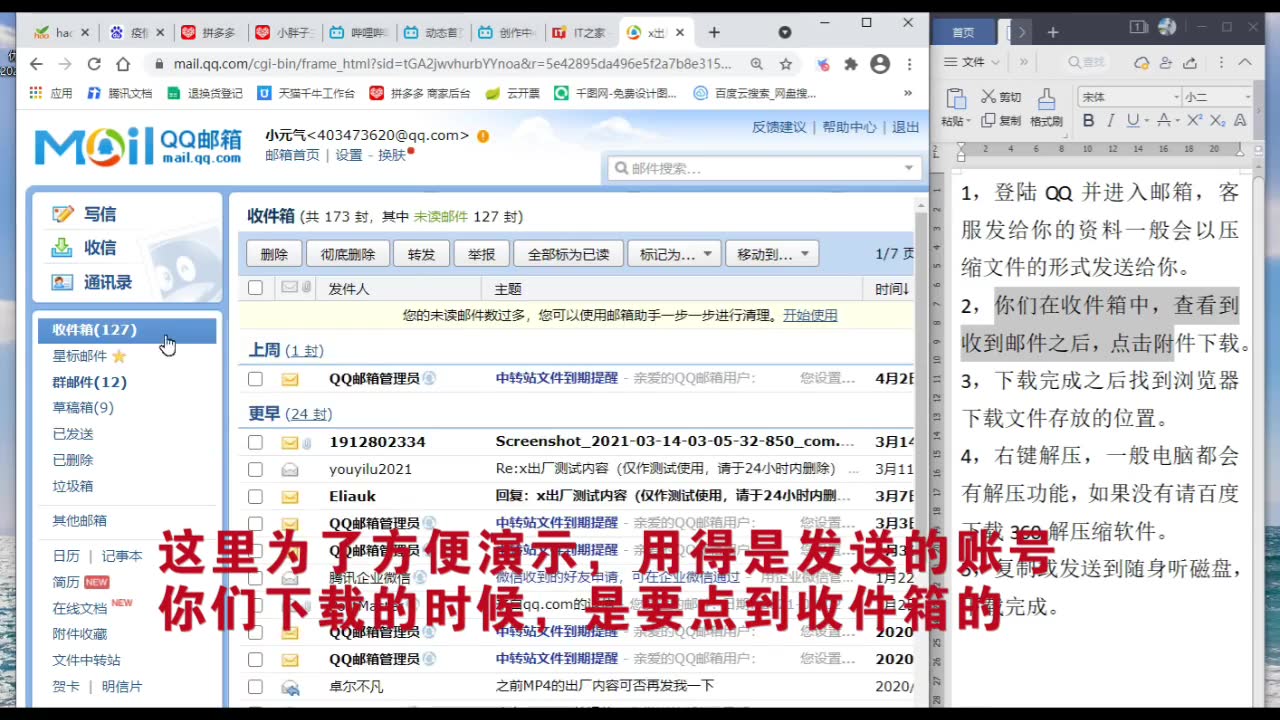Open the 写信 compose mail icon

[62, 213]
